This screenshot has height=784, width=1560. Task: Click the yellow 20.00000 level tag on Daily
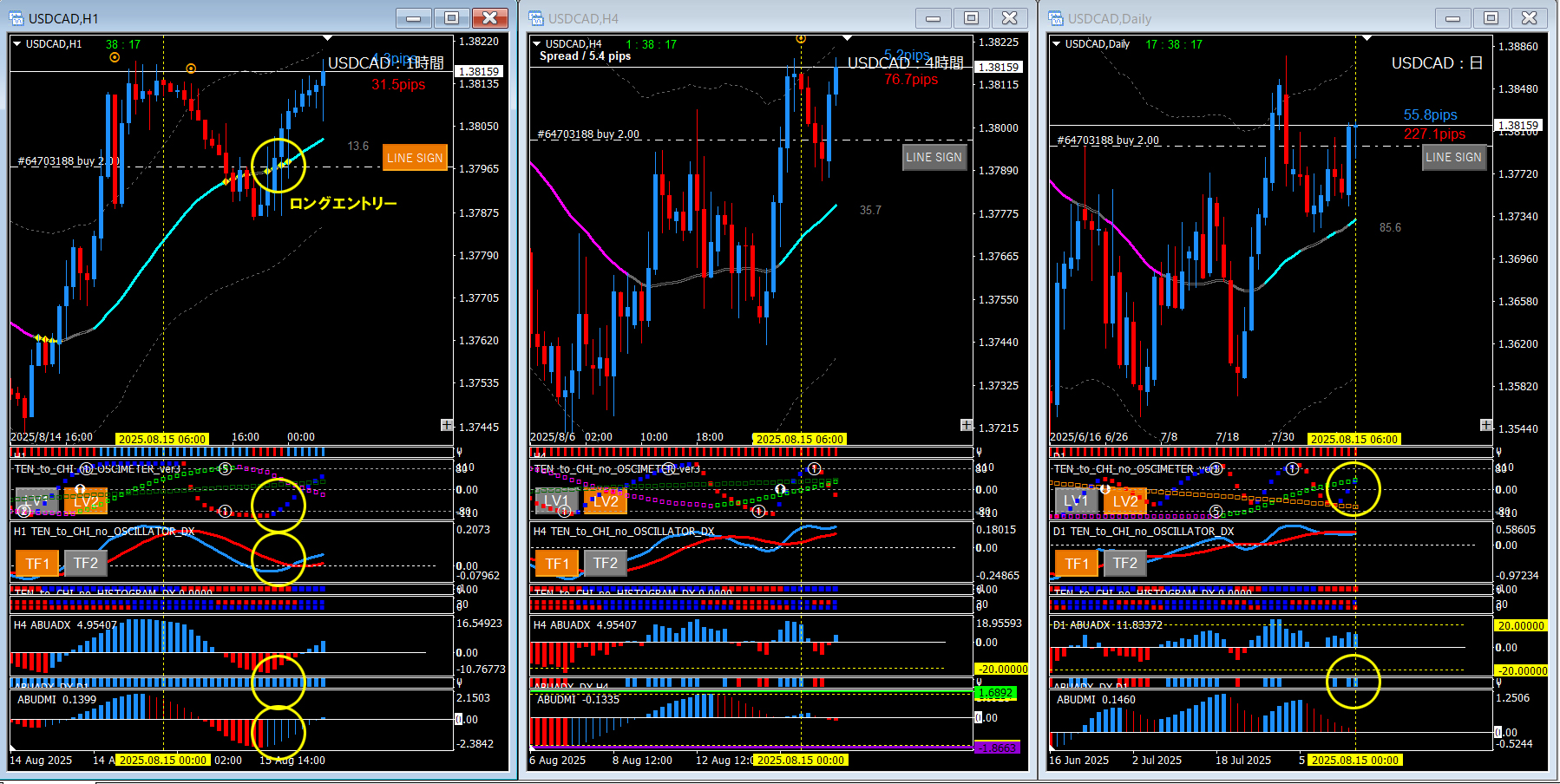pyautogui.click(x=1521, y=625)
